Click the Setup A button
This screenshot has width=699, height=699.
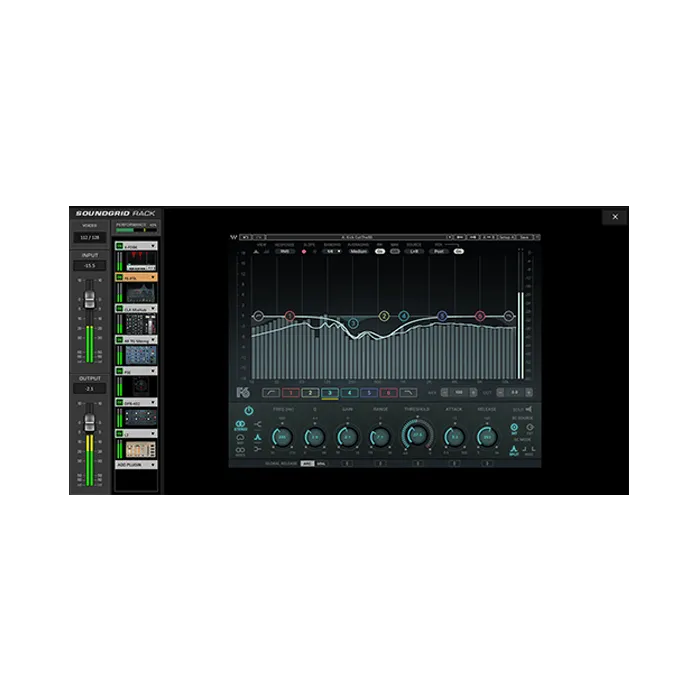pyautogui.click(x=506, y=237)
